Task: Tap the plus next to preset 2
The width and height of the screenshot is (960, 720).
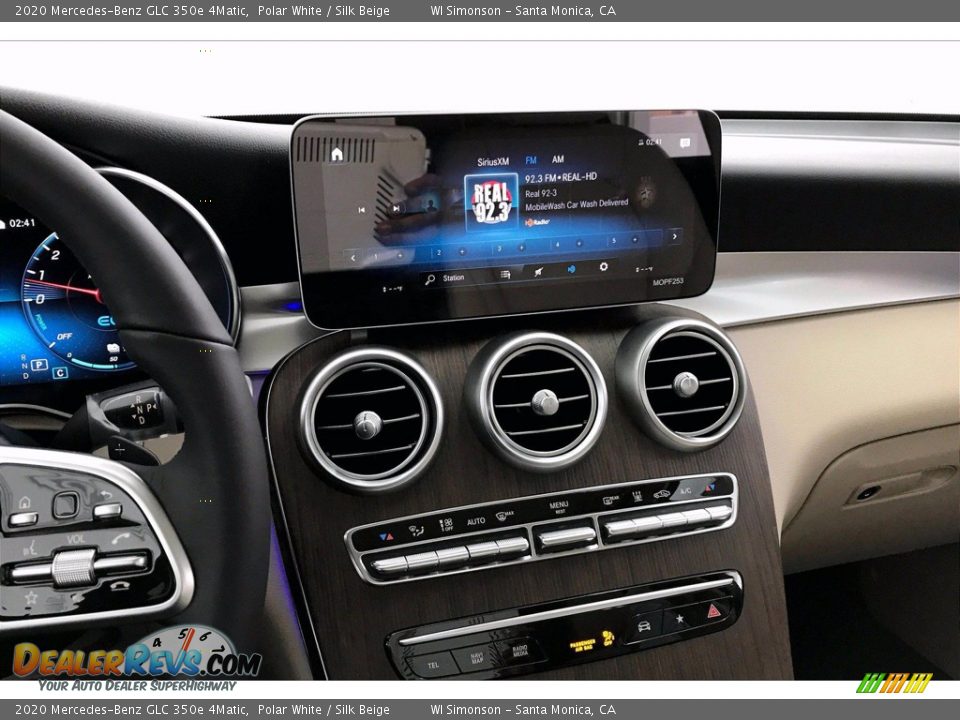Action: tap(462, 251)
